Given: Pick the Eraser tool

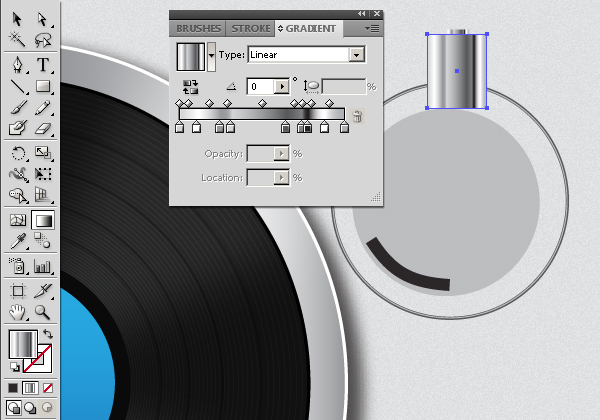Looking at the screenshot, I should click(43, 129).
